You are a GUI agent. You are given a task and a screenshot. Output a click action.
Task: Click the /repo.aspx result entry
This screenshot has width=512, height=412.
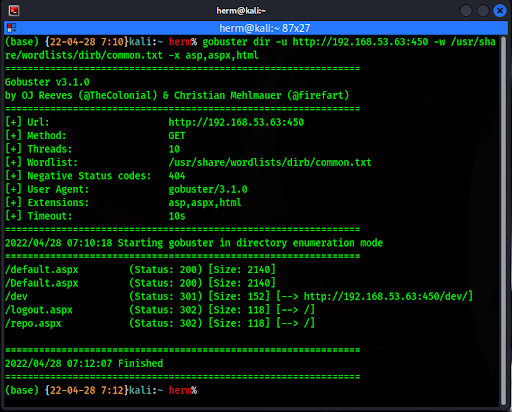pyautogui.click(x=33, y=323)
